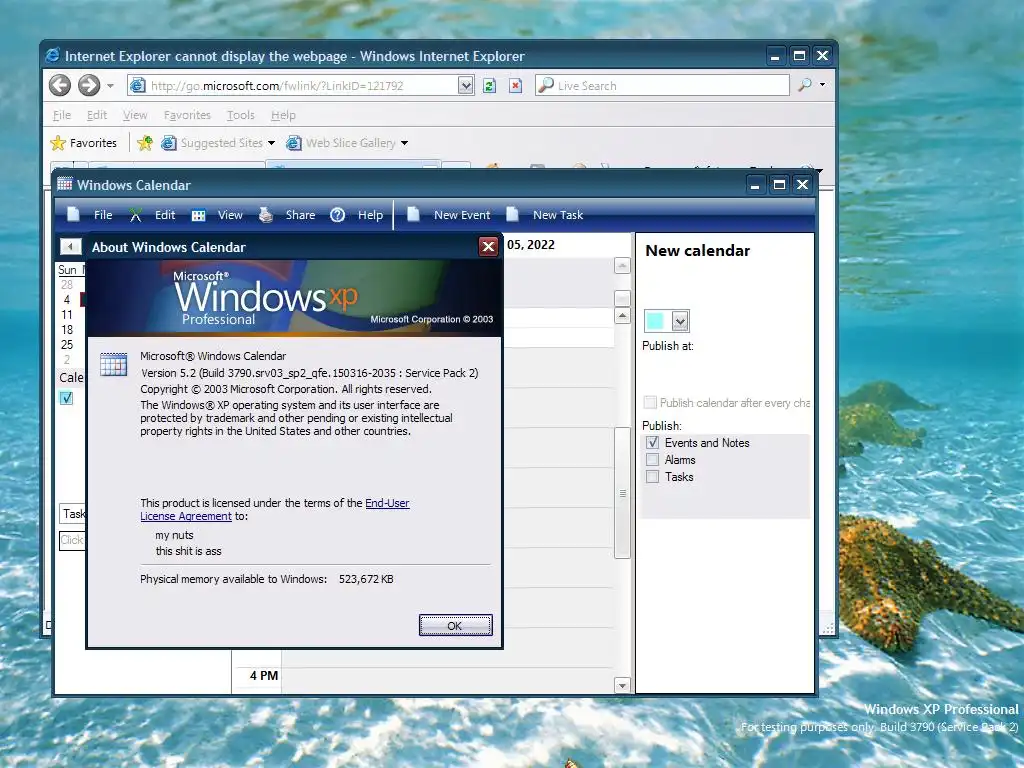Screen dimensions: 1024x768
Task: Click the previous month arrow in Calendar
Action: coord(71,246)
